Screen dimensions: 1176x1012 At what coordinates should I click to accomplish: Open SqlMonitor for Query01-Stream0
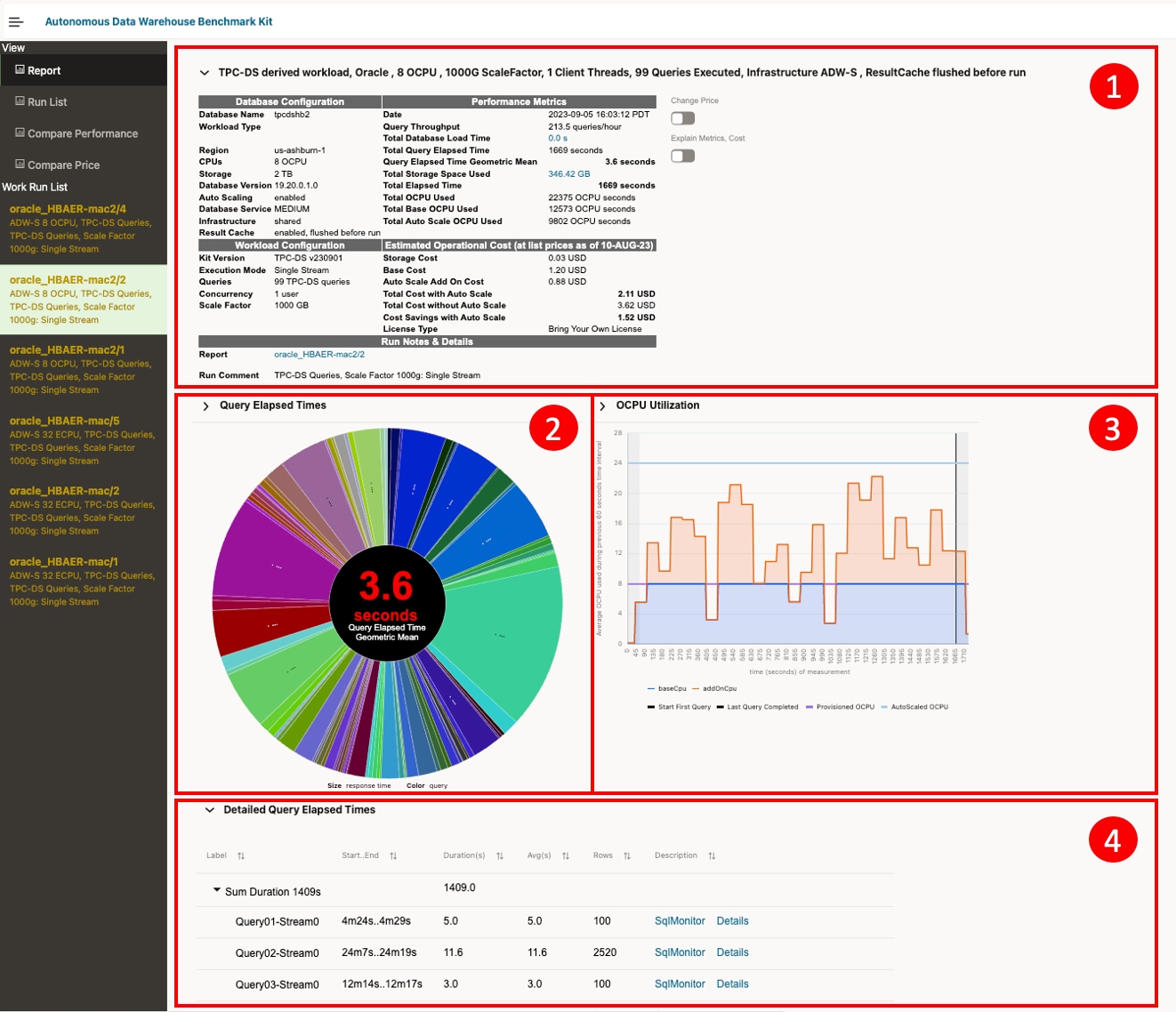point(680,921)
